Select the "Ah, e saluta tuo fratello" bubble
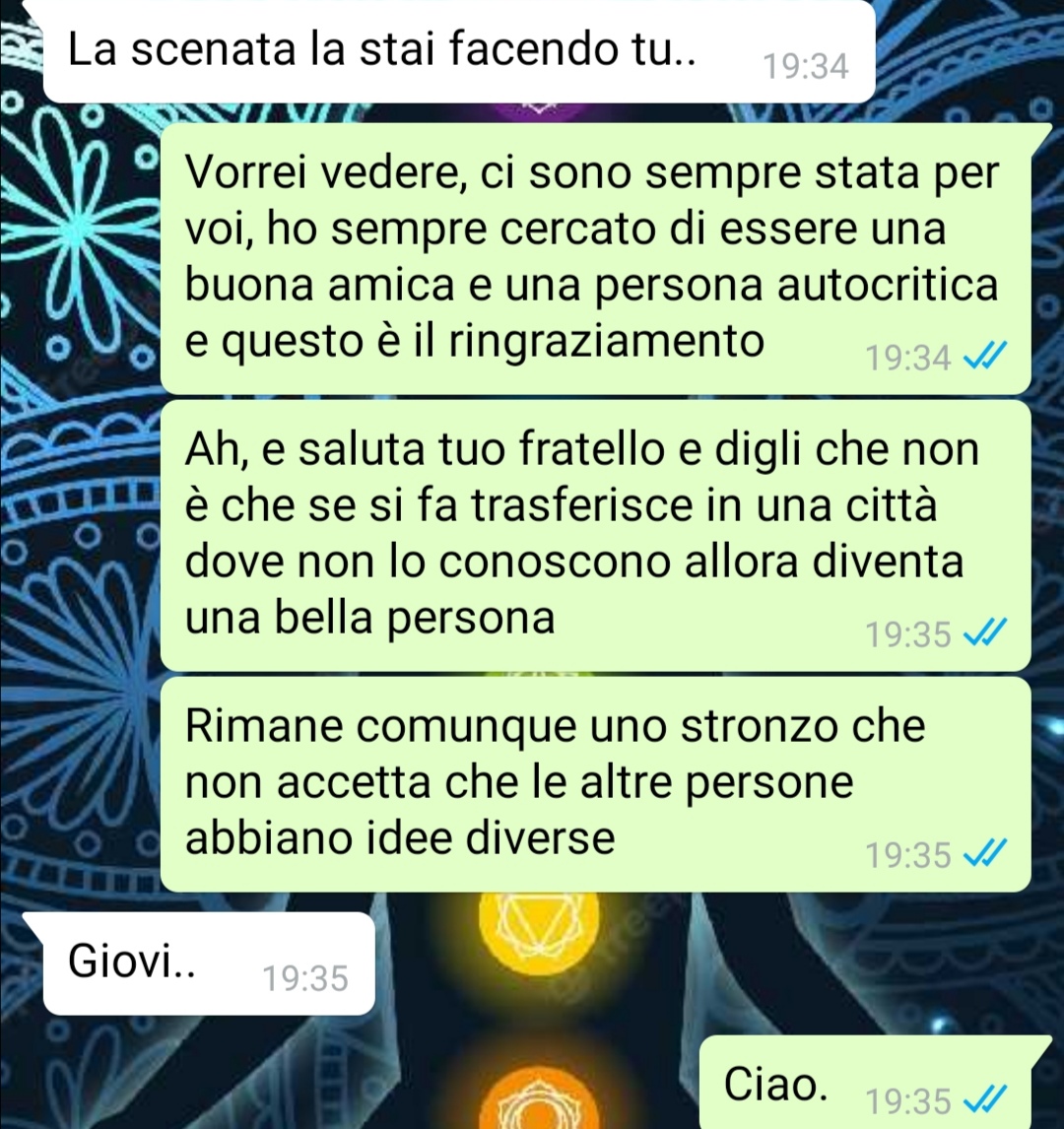The image size is (1064, 1129). tap(595, 535)
